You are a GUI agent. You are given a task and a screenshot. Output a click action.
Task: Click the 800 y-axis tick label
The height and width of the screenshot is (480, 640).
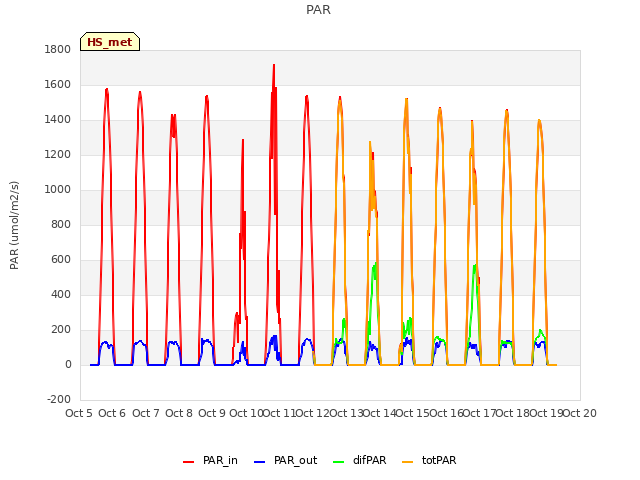pyautogui.click(x=61, y=224)
